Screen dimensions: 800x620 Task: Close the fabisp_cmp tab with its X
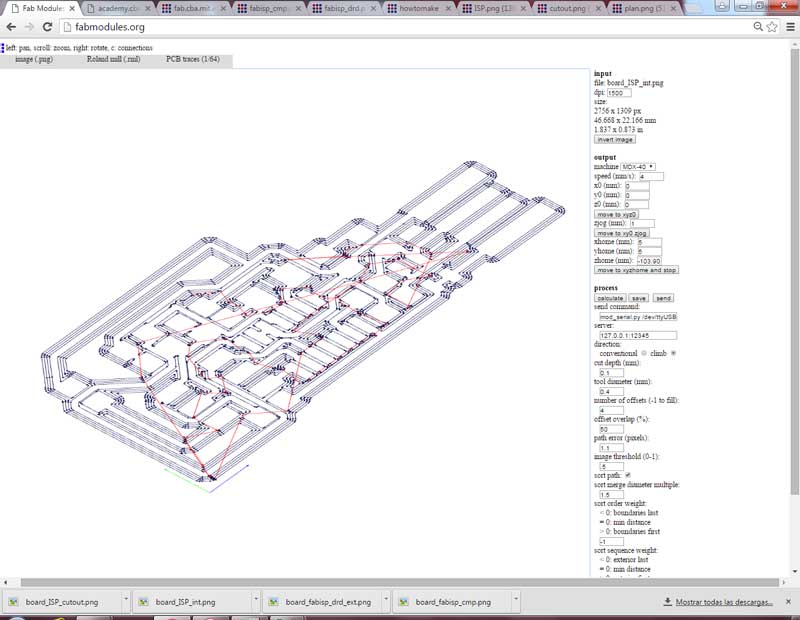coord(298,9)
